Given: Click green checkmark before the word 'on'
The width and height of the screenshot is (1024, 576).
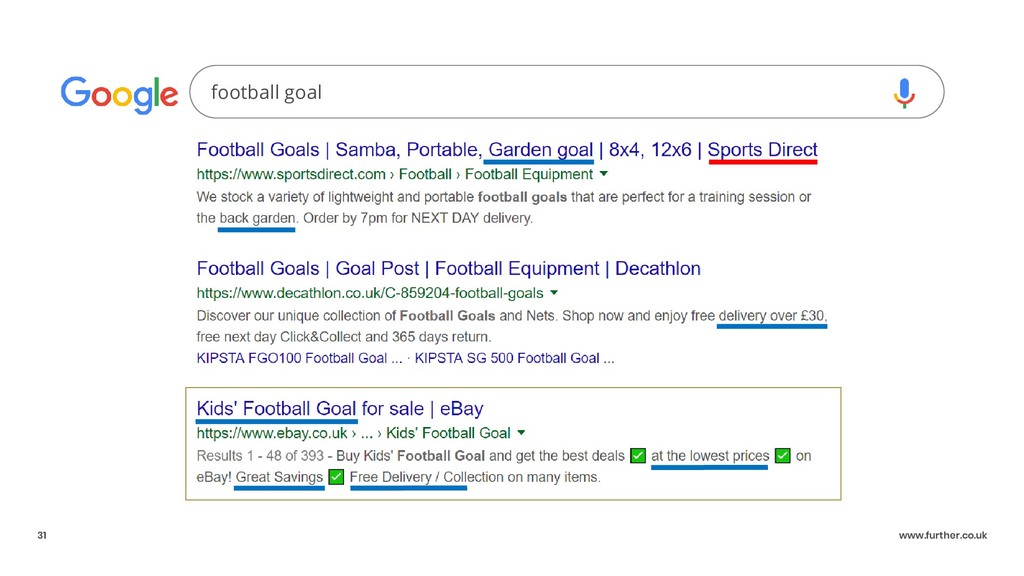Looking at the screenshot, I should 782,455.
